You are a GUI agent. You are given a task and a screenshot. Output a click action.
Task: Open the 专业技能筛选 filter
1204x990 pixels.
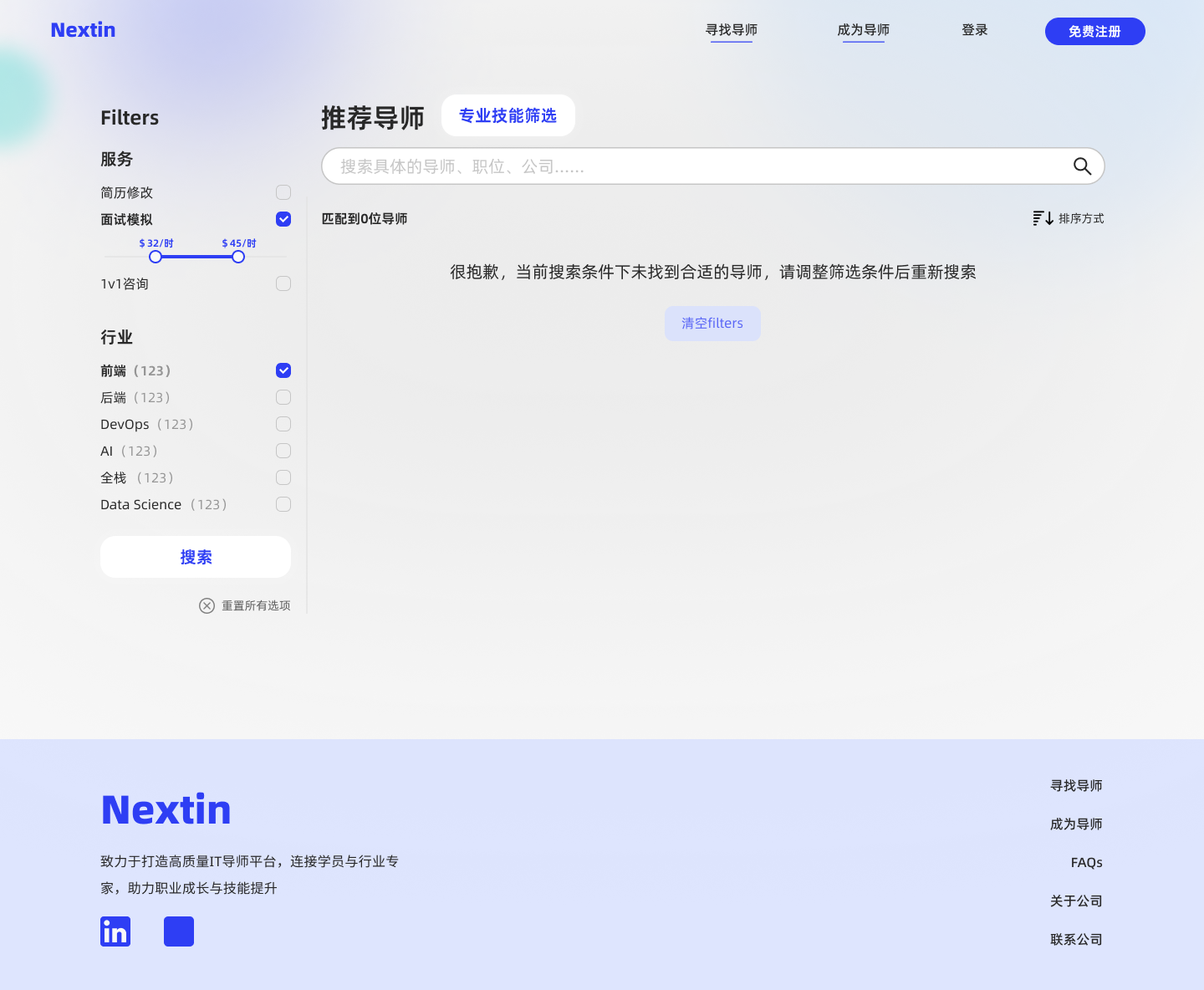coord(508,115)
